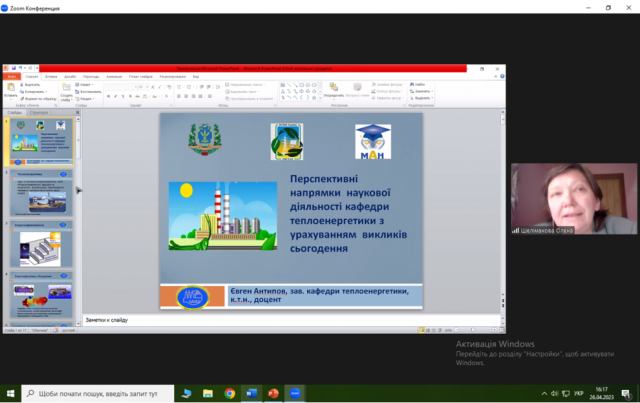Click the Windows taskbar search box

95,393
